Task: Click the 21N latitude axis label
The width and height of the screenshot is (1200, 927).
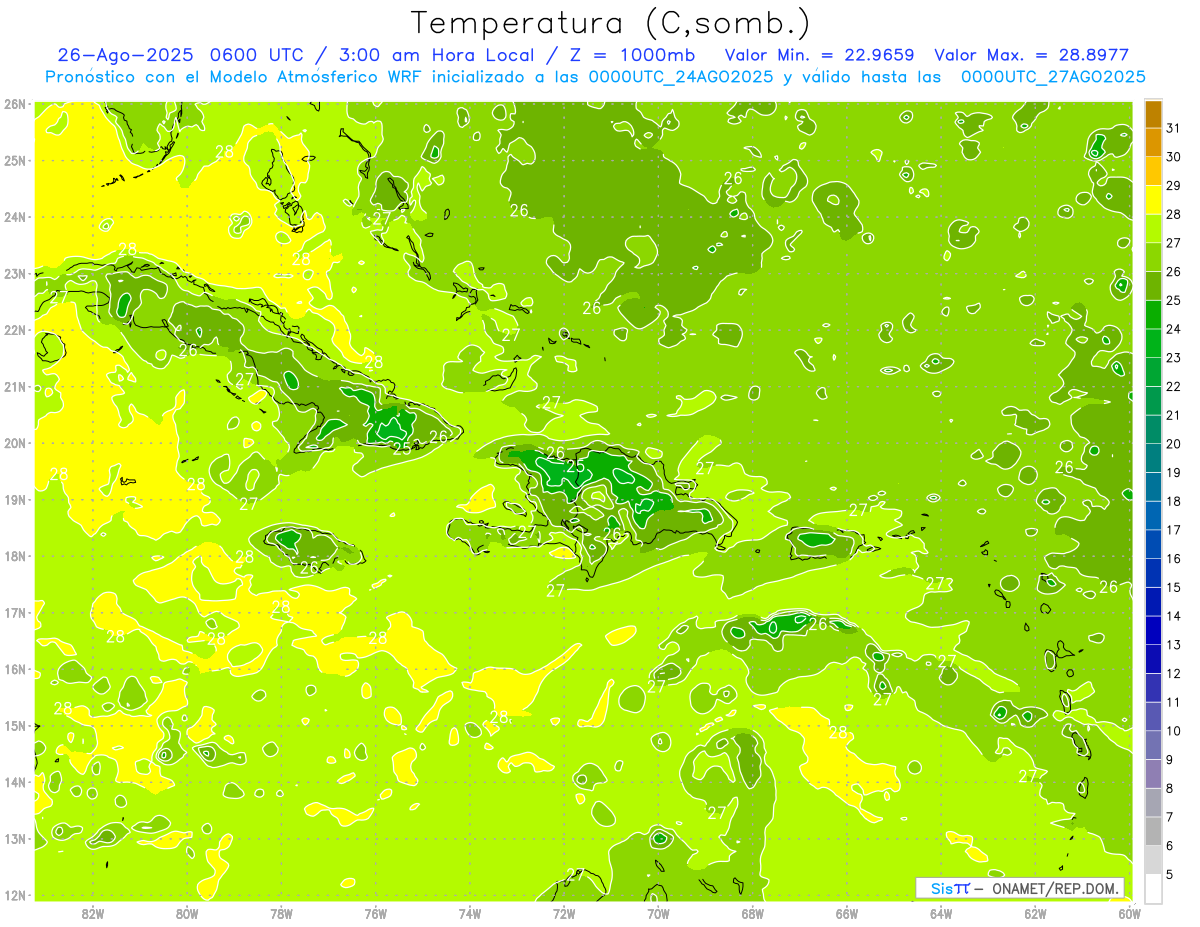Action: (x=15, y=387)
